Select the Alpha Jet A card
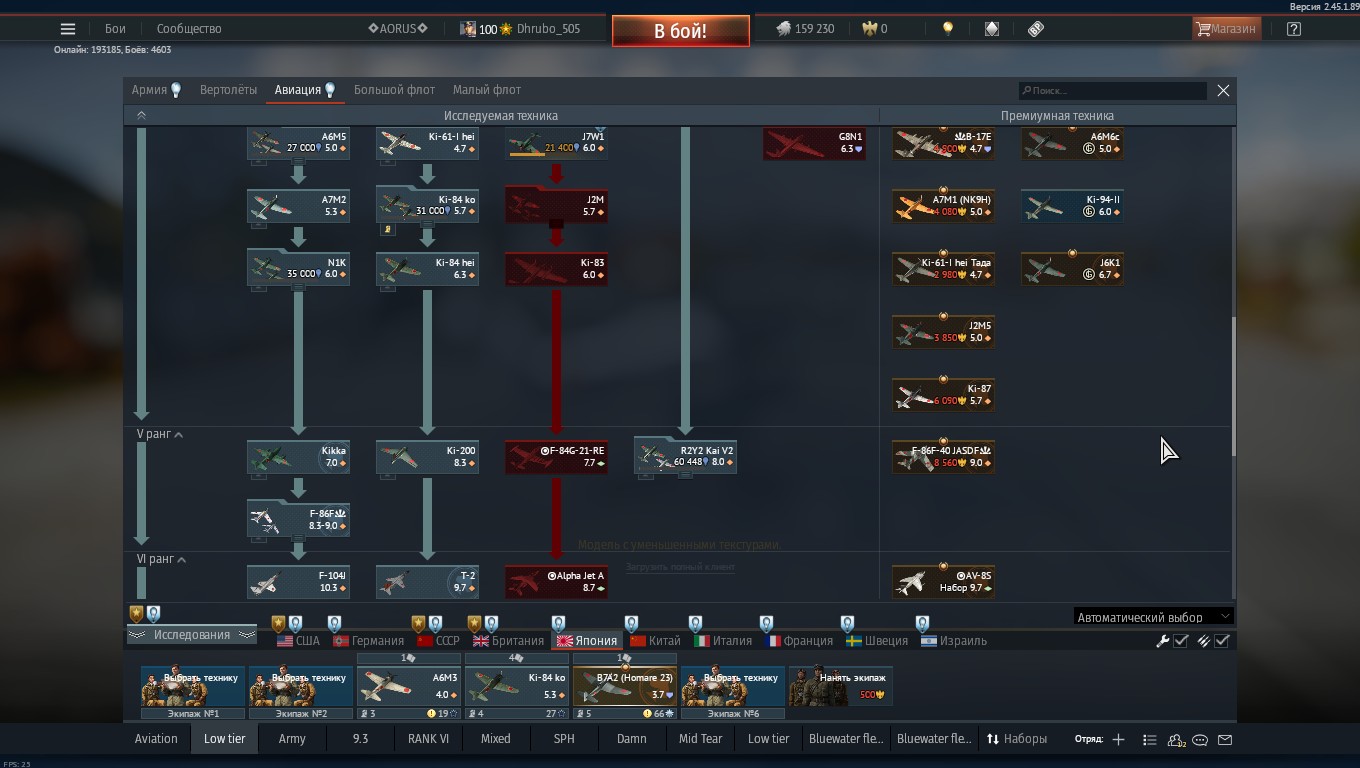 point(557,582)
